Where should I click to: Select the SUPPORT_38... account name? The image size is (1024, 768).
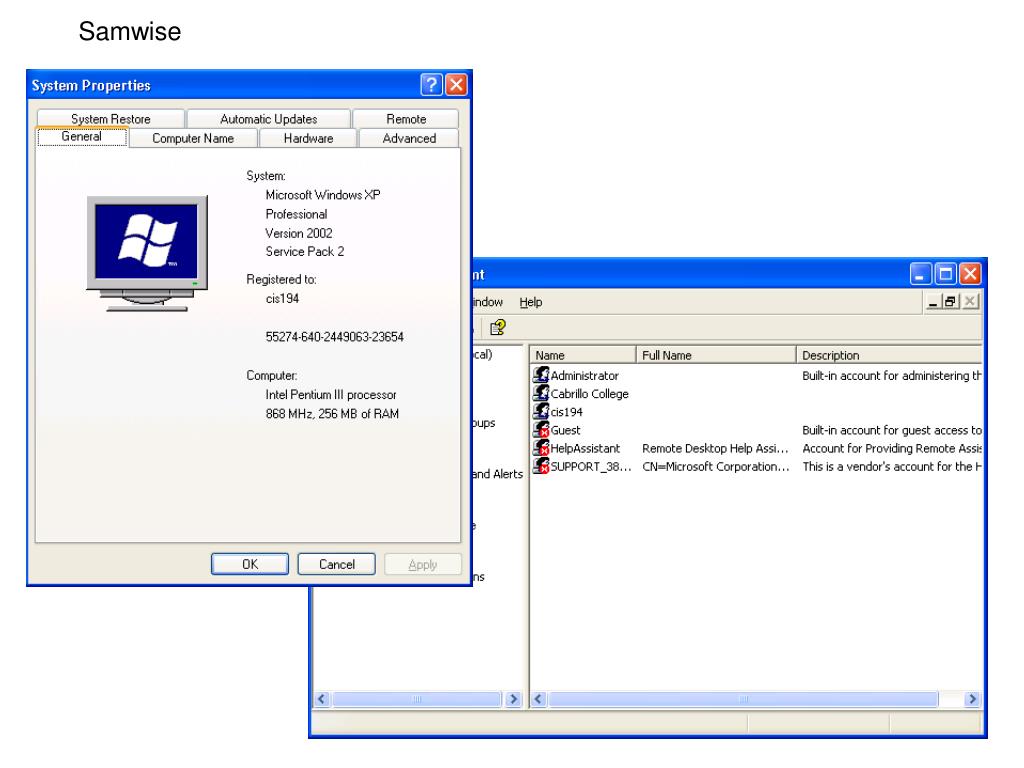pyautogui.click(x=591, y=467)
